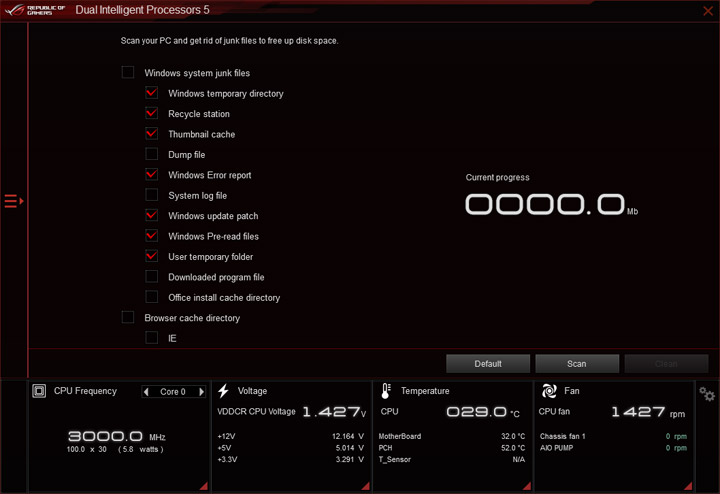The width and height of the screenshot is (720, 494).
Task: Select next core with right arrow
Action: (201, 392)
